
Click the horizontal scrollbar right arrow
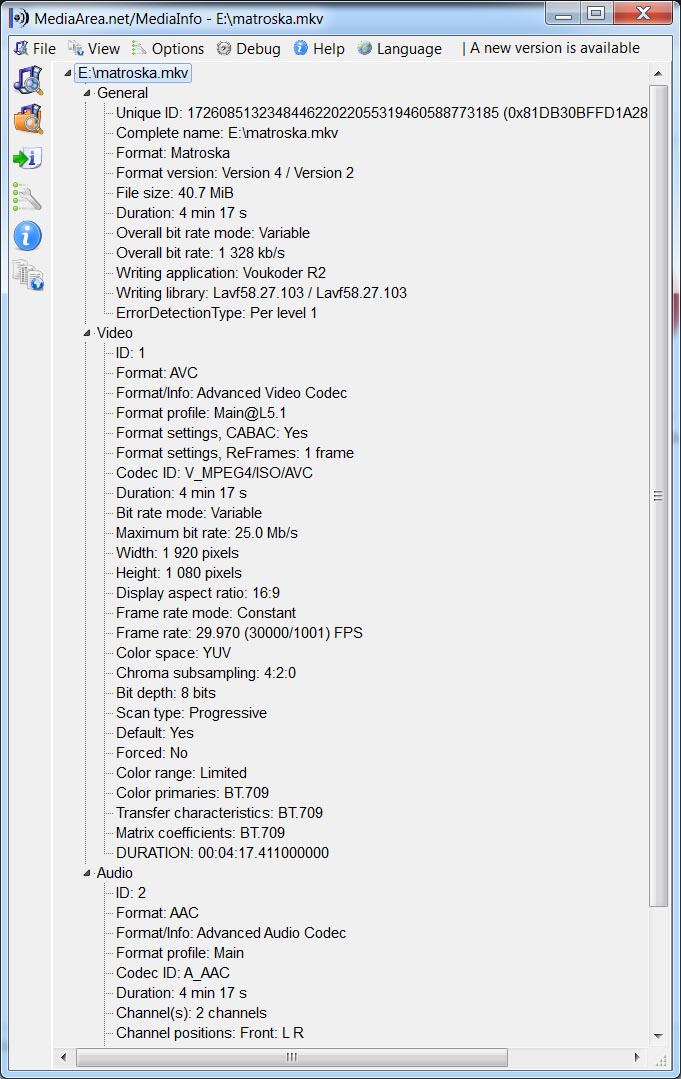click(637, 1057)
